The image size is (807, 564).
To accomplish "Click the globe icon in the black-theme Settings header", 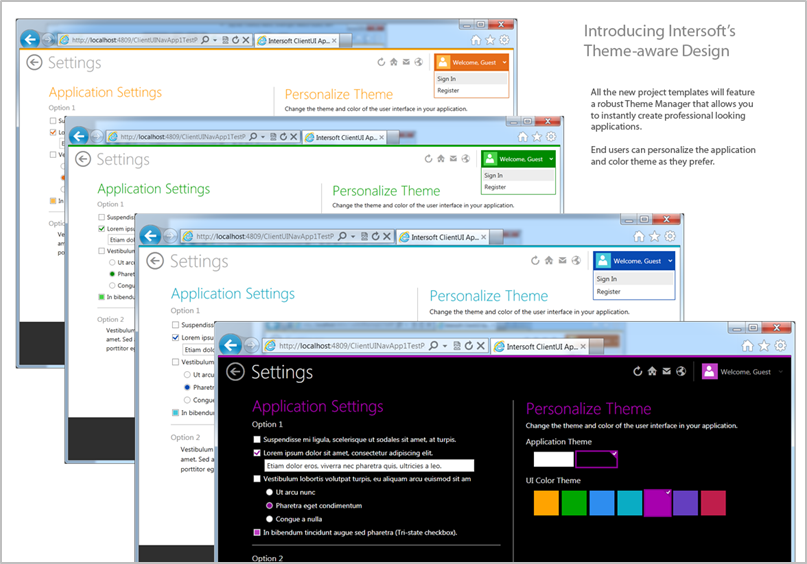I will point(681,372).
